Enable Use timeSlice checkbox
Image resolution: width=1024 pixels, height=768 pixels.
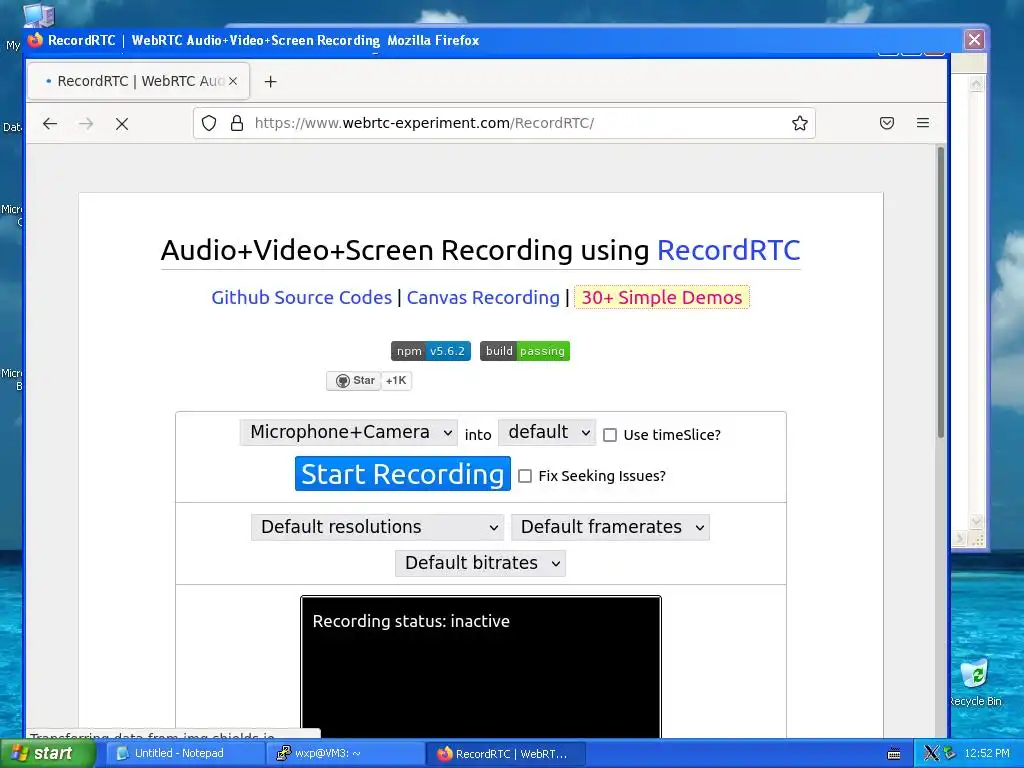[x=610, y=436]
